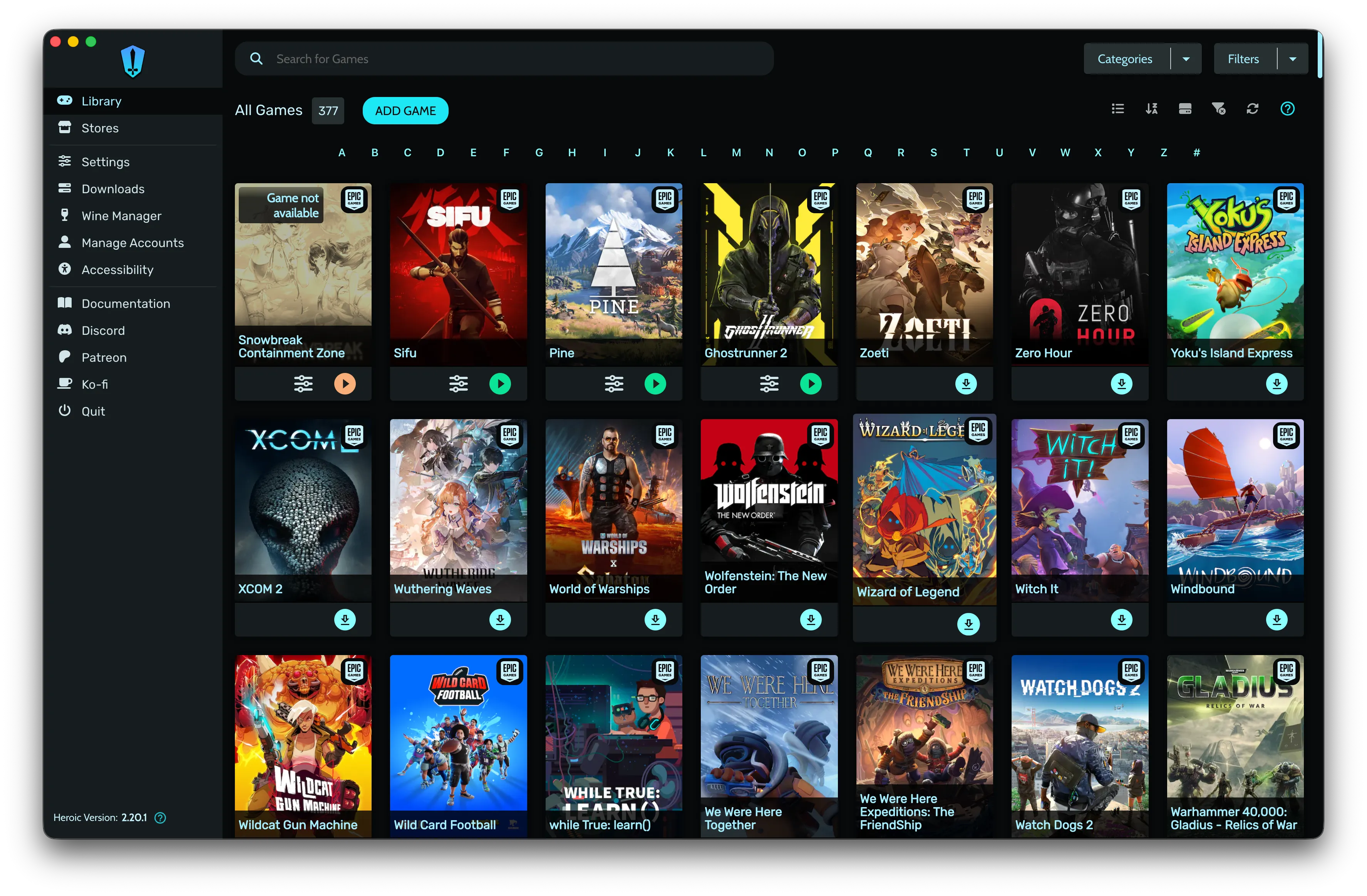Expand the Filters dropdown arrow
The height and width of the screenshot is (896, 1367).
[1292, 59]
